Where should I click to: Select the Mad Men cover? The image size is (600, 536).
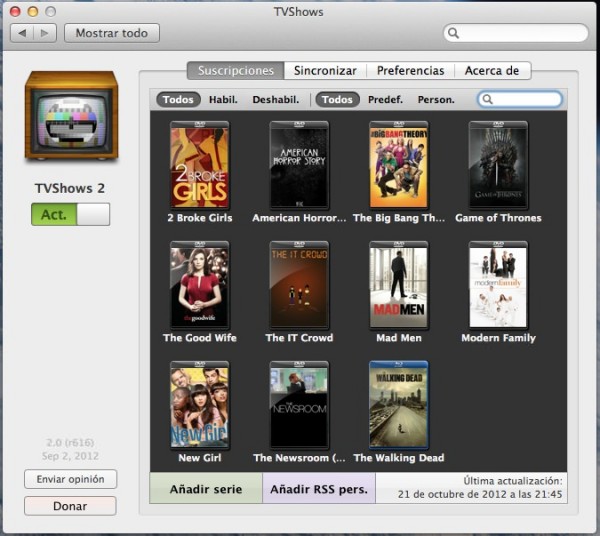[398, 285]
